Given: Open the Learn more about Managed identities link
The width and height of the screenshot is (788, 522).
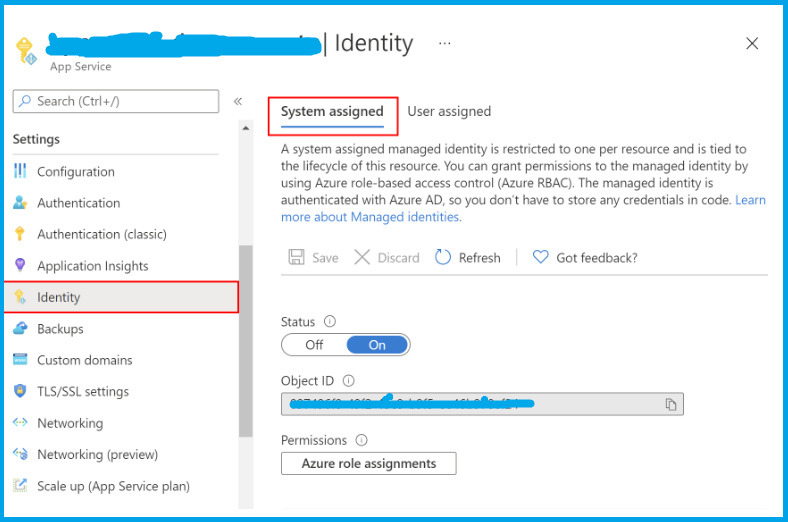Looking at the screenshot, I should pos(371,217).
